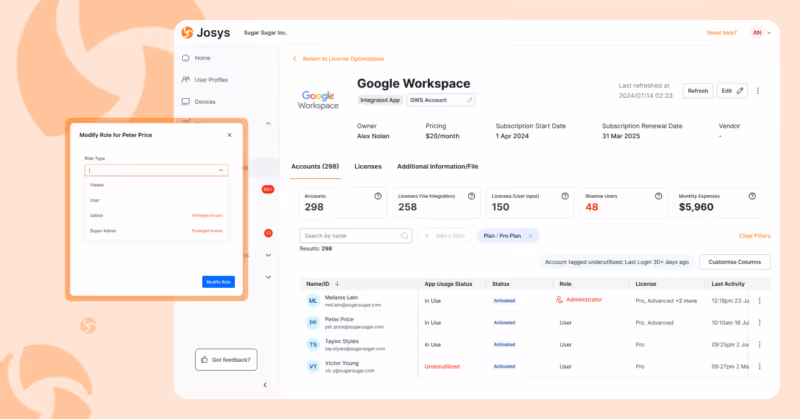Collapse the sidebar section with up chevron
This screenshot has height=419, width=800.
point(268,124)
